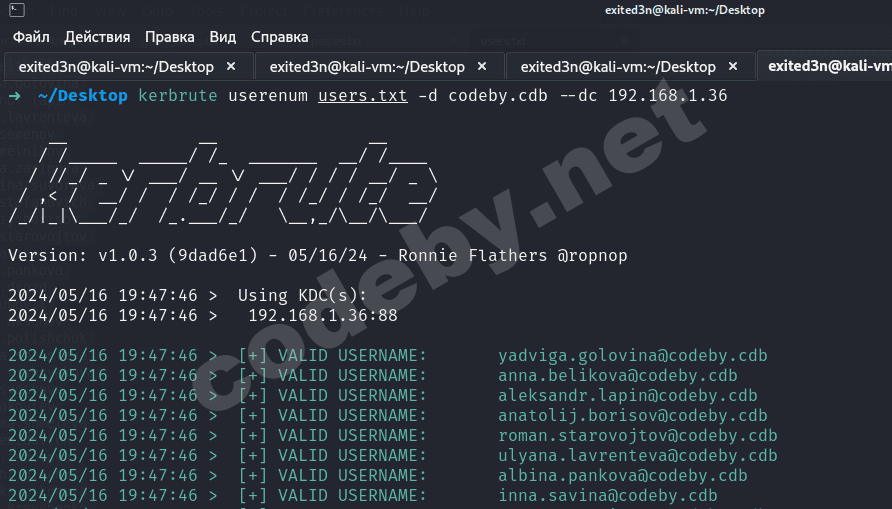Image resolution: width=892 pixels, height=509 pixels.
Task: Click aleksandr.lapin@codeby.cdb username
Action: tap(627, 396)
